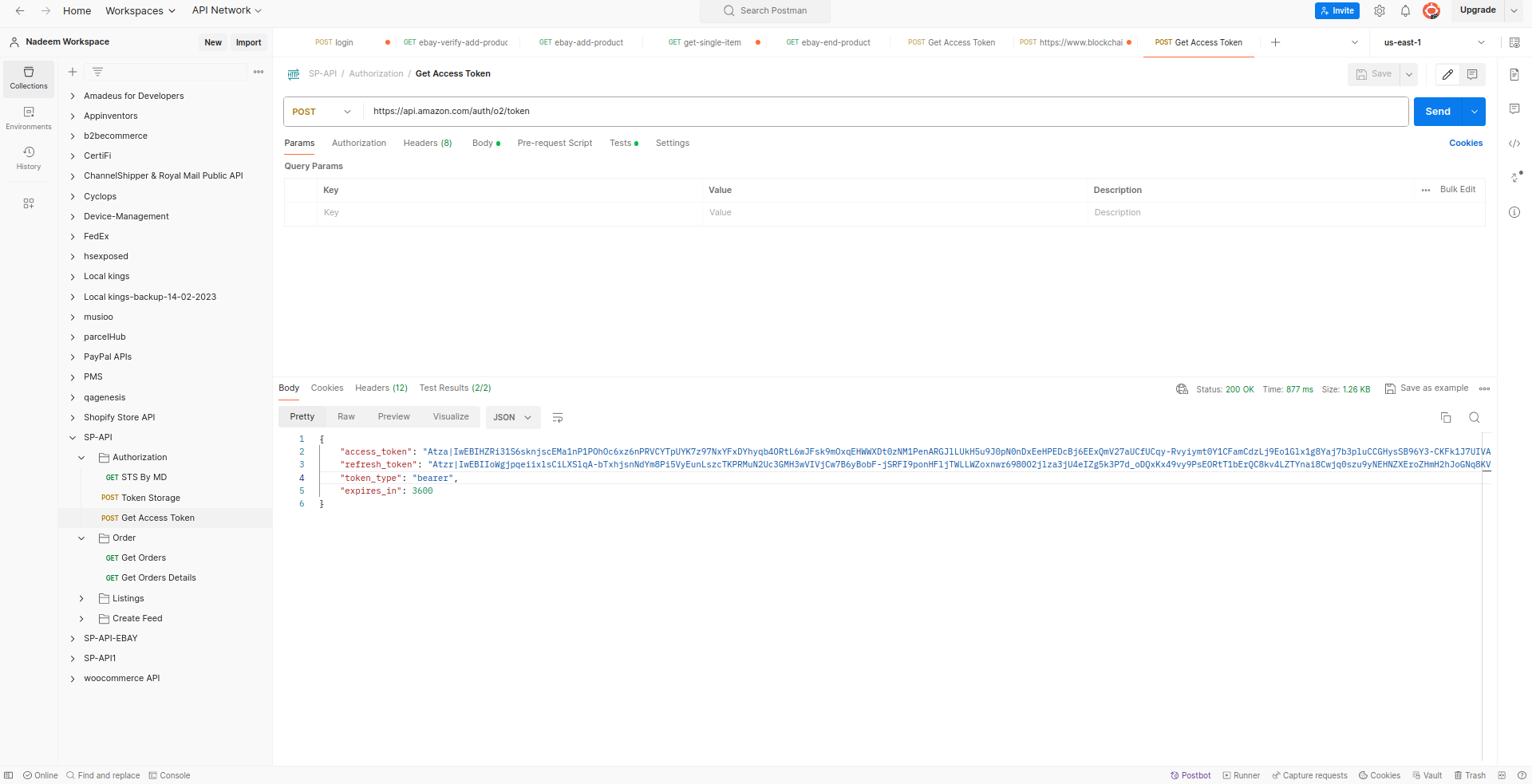Collapse the SP-API collection

click(x=73, y=437)
